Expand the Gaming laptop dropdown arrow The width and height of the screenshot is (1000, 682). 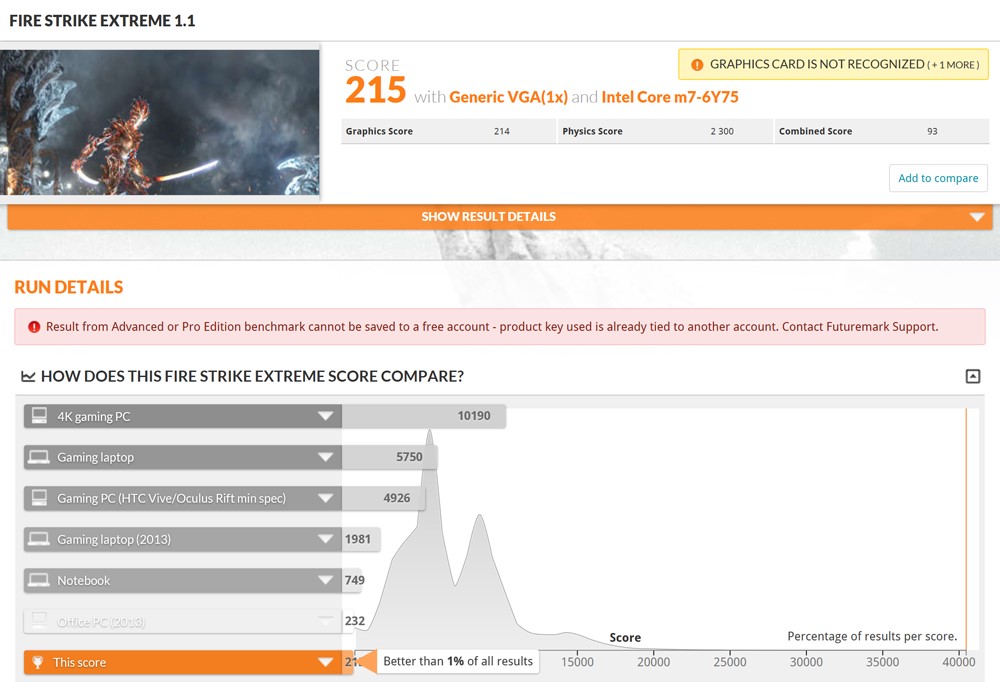click(325, 457)
